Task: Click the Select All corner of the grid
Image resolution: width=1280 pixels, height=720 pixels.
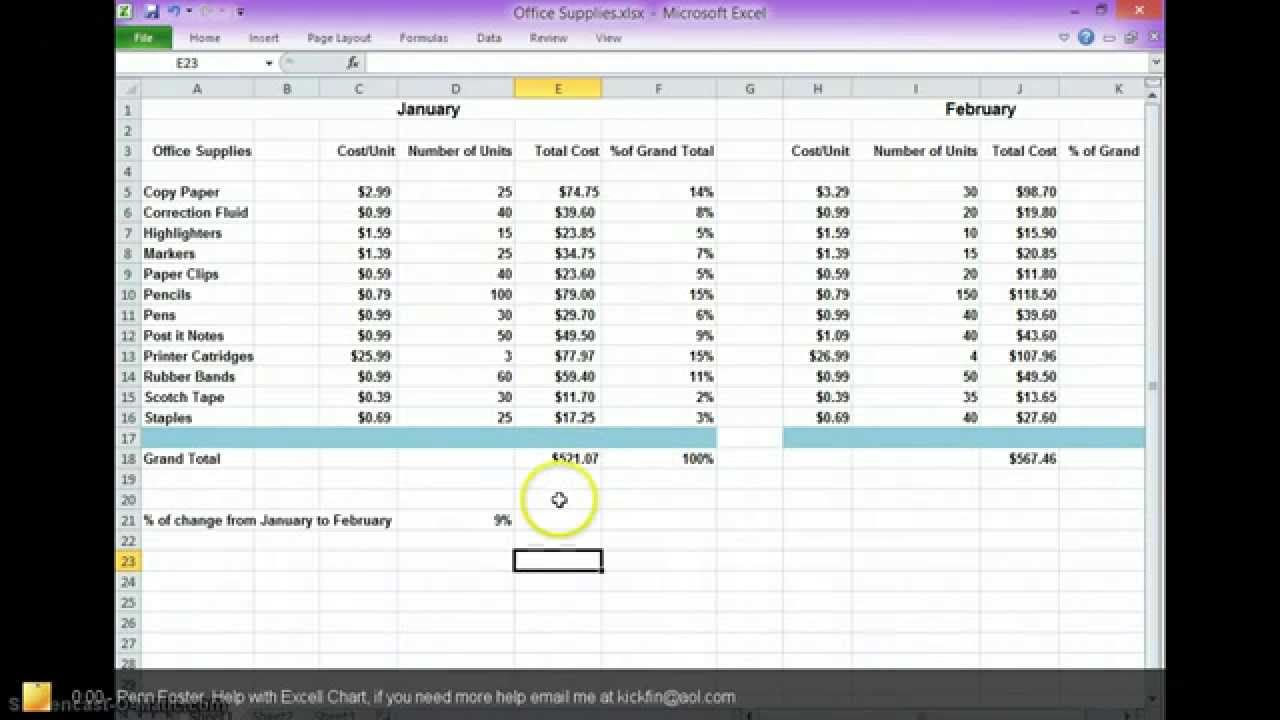Action: [128, 89]
